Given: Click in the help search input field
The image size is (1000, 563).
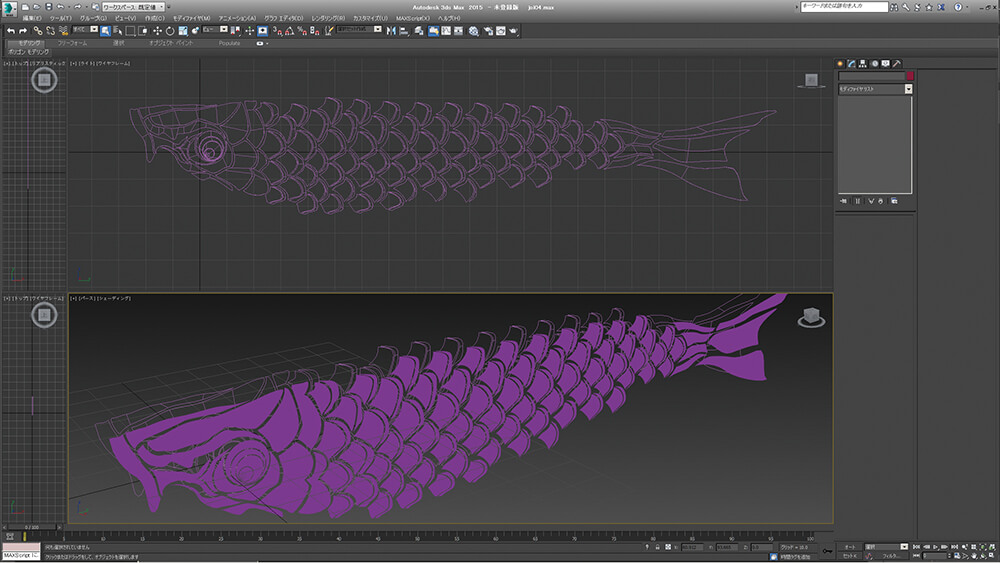Looking at the screenshot, I should coord(844,6).
